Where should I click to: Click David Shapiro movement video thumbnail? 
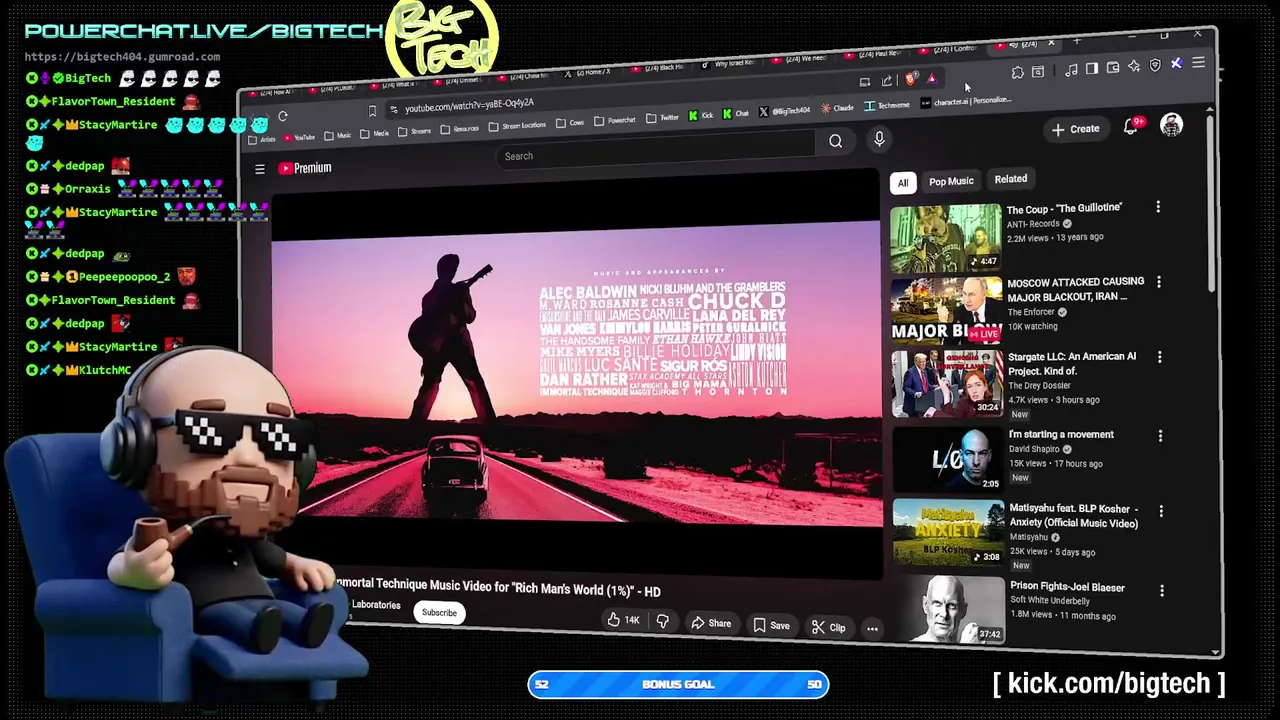pos(948,458)
